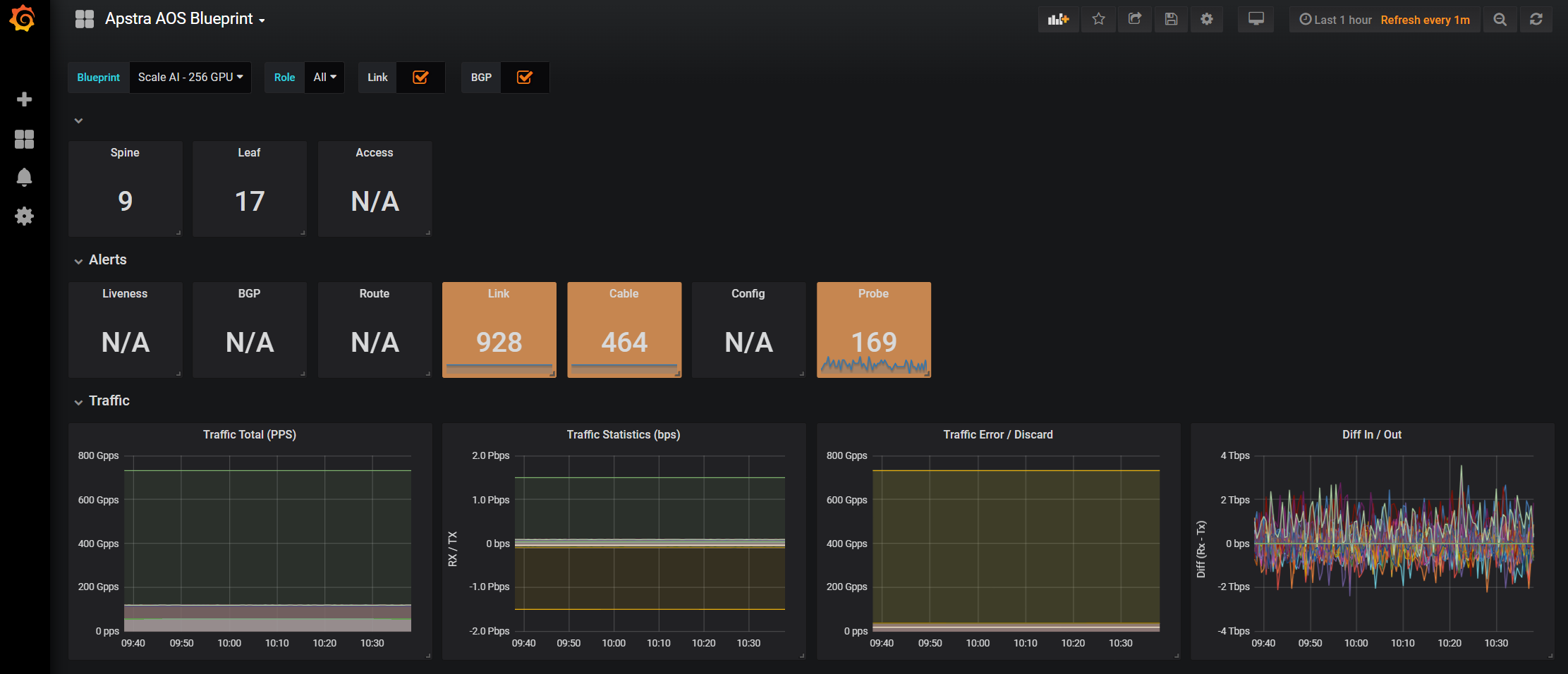Open dashboard settings gear in top bar
Screen dimensions: 1568x674
1207,20
